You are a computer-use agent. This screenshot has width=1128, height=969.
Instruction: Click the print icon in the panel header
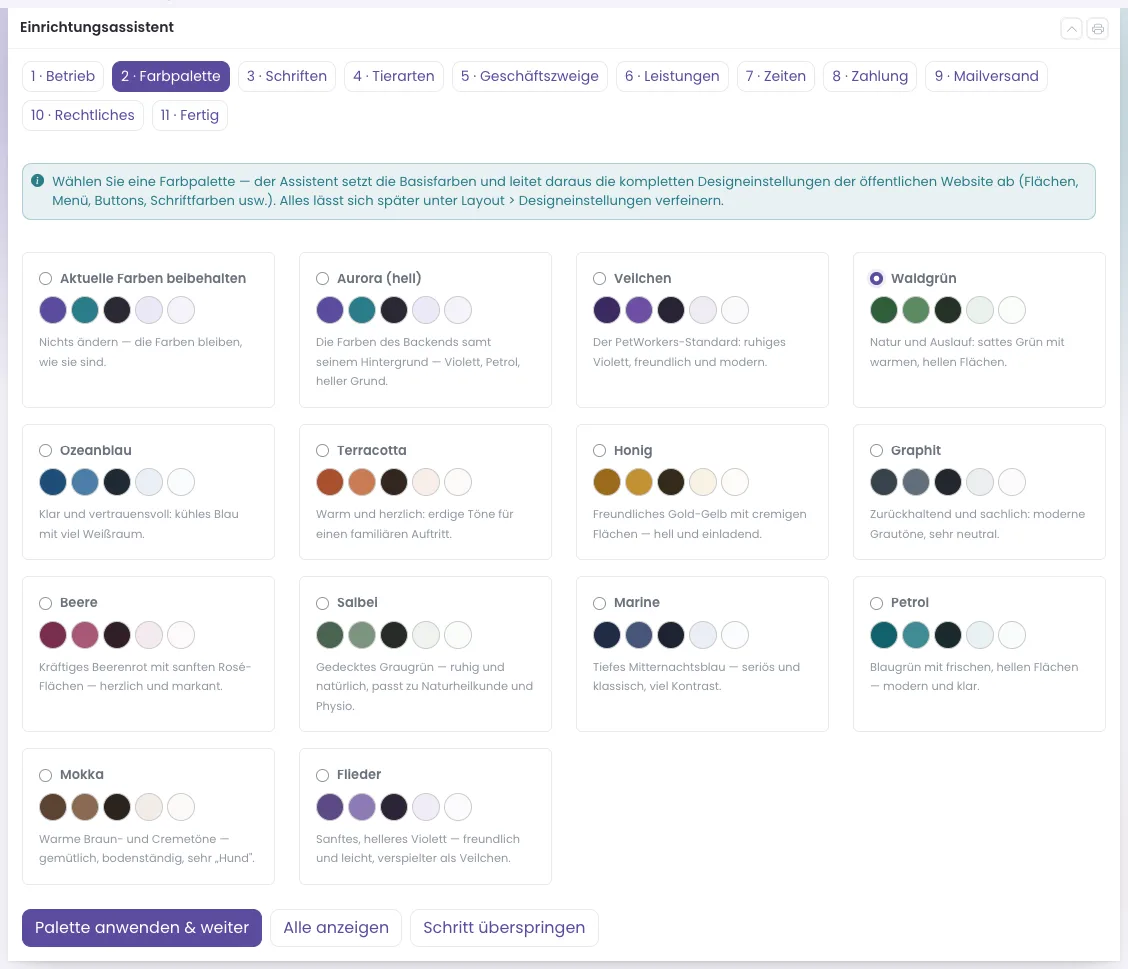click(x=1097, y=29)
